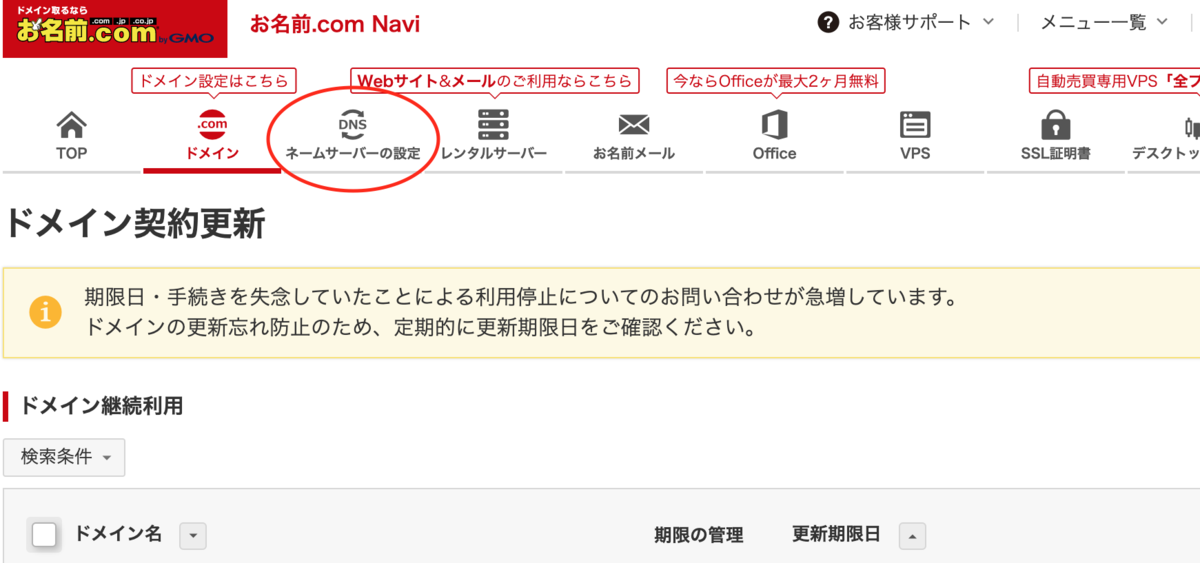
Task: Click the ドメイン継続利用 section heading
Action: click(101, 405)
